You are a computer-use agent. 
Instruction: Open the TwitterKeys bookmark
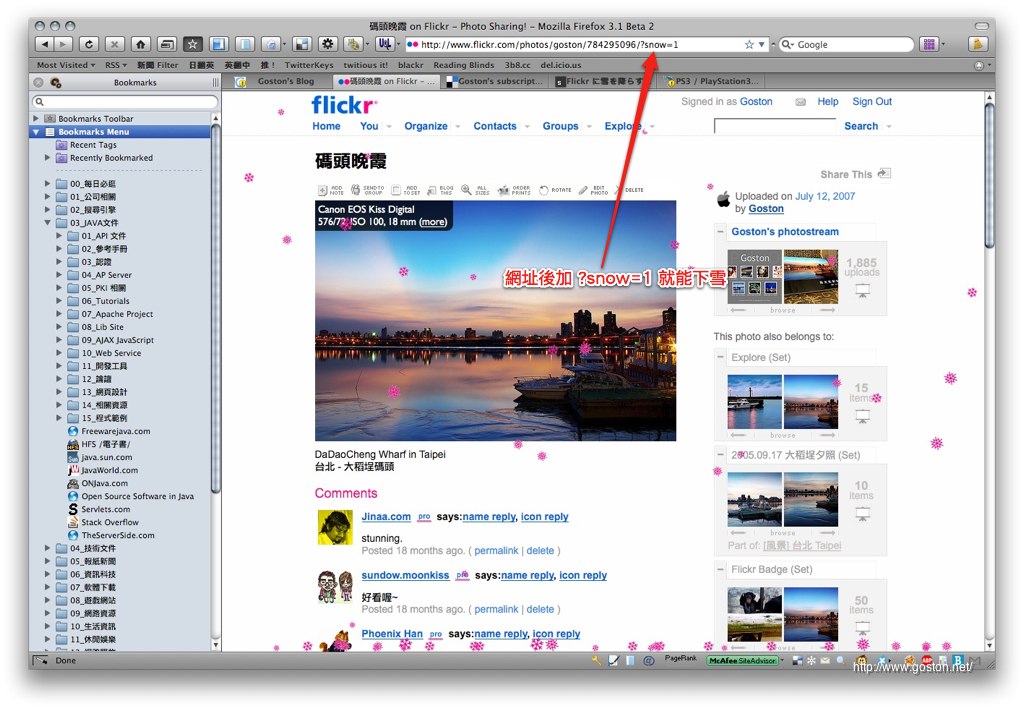(x=308, y=65)
